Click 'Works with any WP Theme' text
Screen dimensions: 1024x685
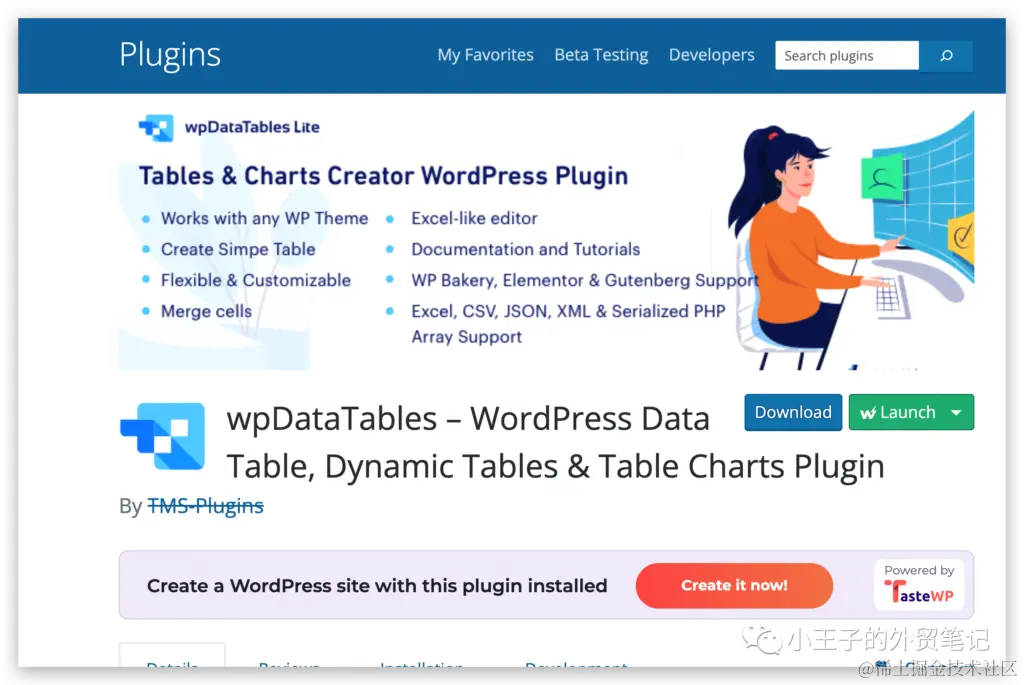pyautogui.click(x=264, y=218)
